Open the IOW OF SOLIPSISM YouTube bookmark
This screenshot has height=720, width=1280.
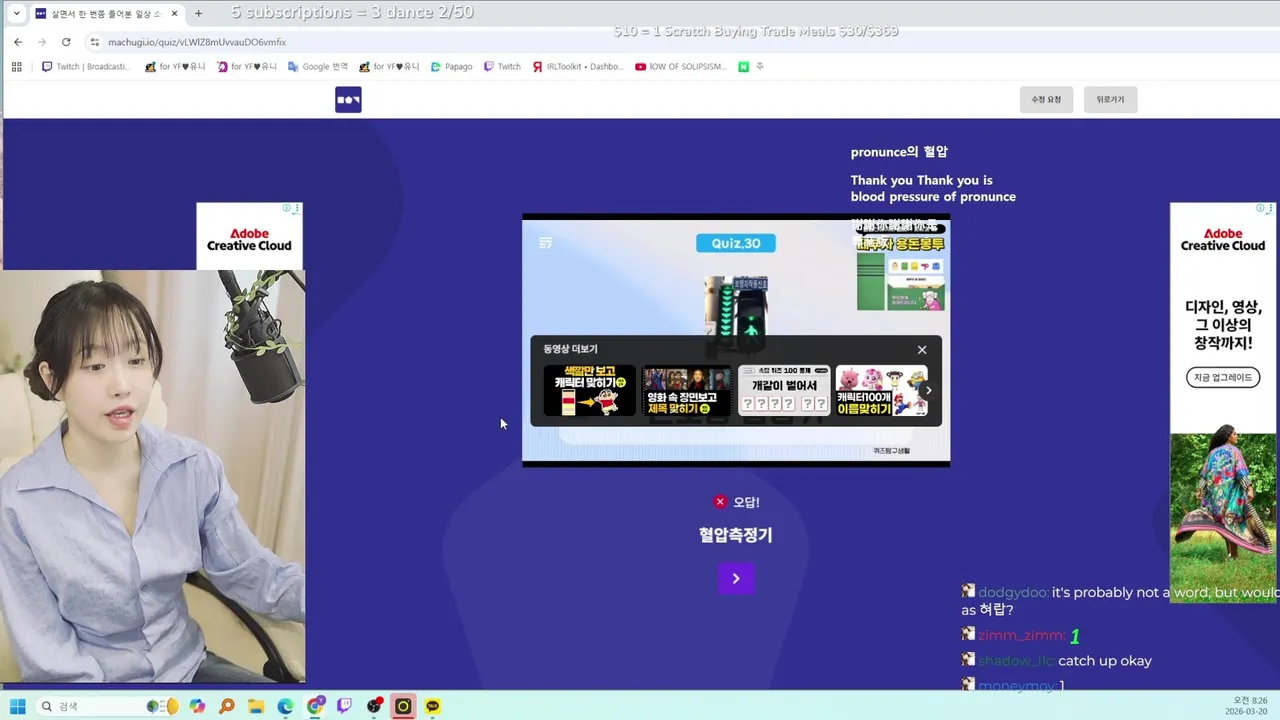681,67
